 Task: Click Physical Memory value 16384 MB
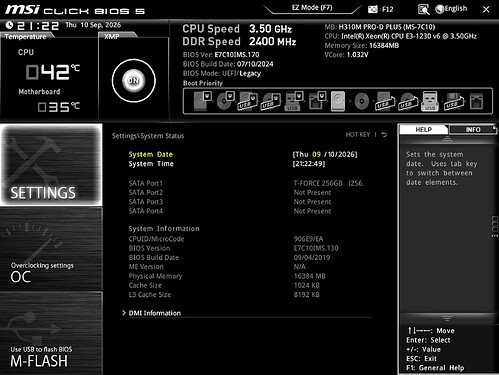309,276
